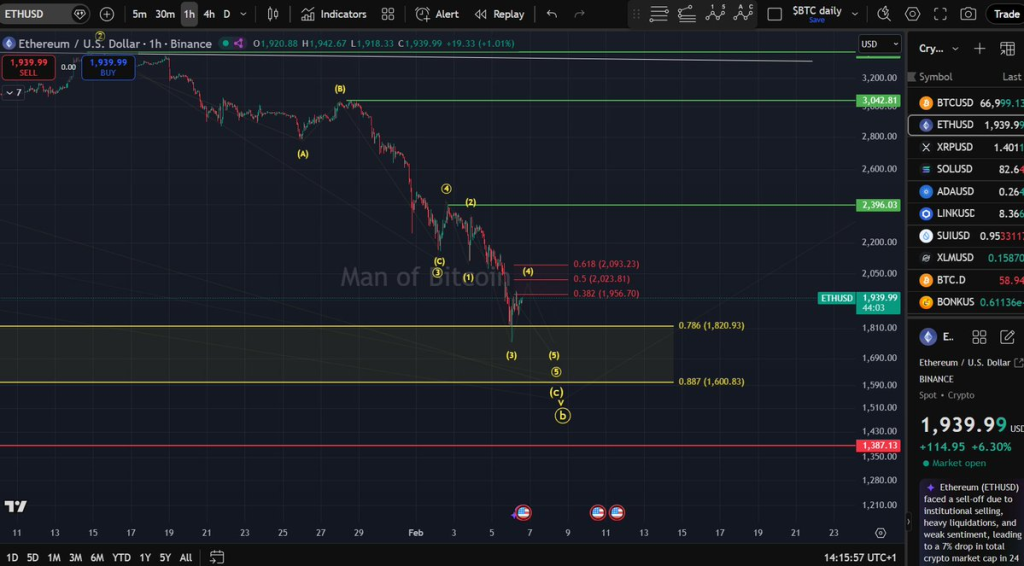The image size is (1024, 566).
Task: Open the 14:15:57 UTC+1 timezone menu
Action: click(860, 558)
